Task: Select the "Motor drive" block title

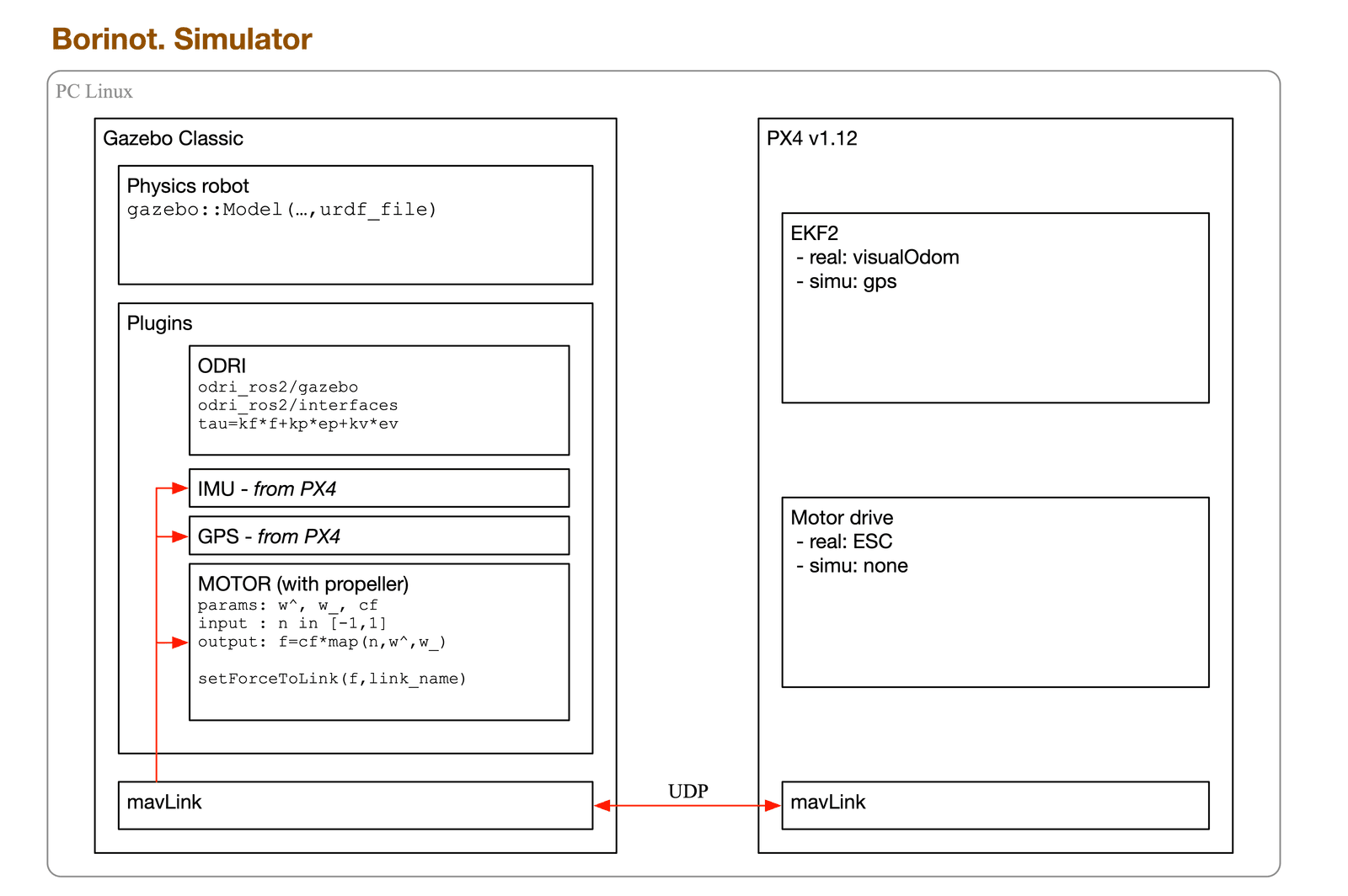Action: [842, 518]
